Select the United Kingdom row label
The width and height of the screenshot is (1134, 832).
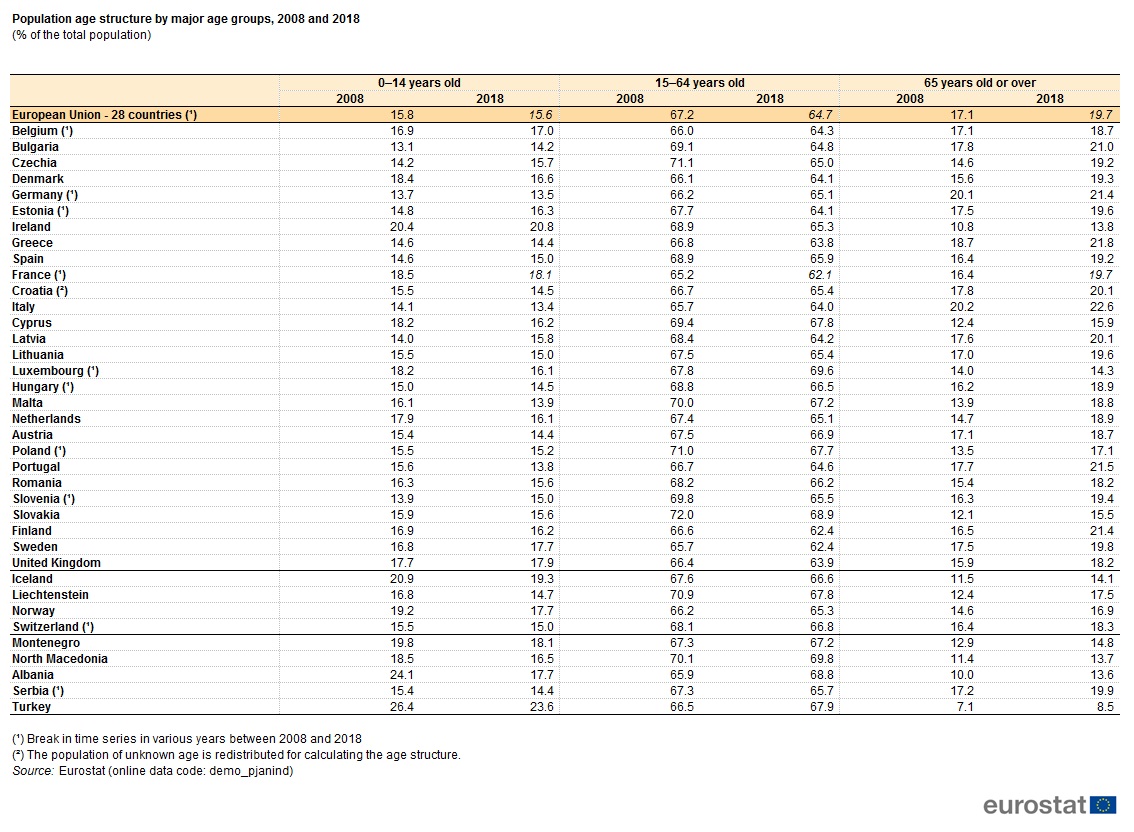click(56, 563)
